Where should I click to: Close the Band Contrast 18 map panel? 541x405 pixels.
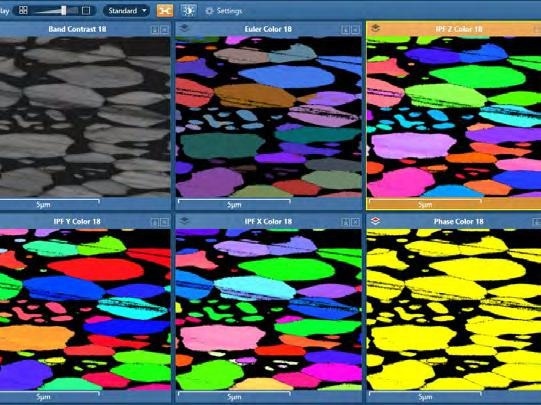(x=165, y=30)
